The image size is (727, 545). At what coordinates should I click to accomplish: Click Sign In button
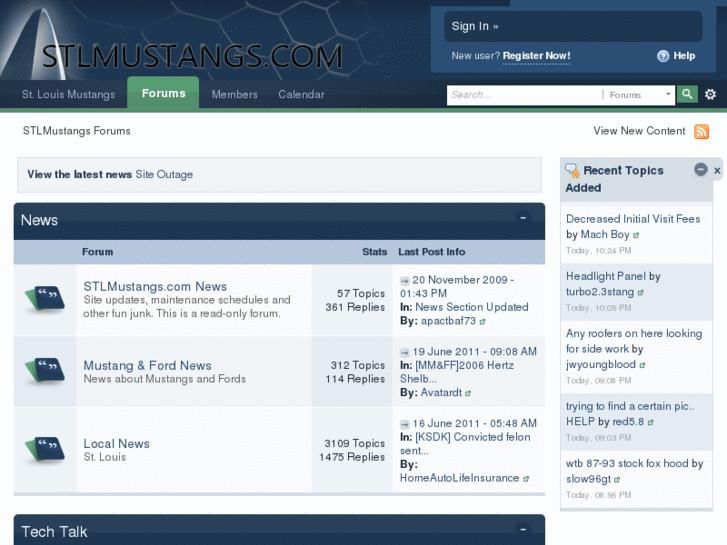pos(573,26)
